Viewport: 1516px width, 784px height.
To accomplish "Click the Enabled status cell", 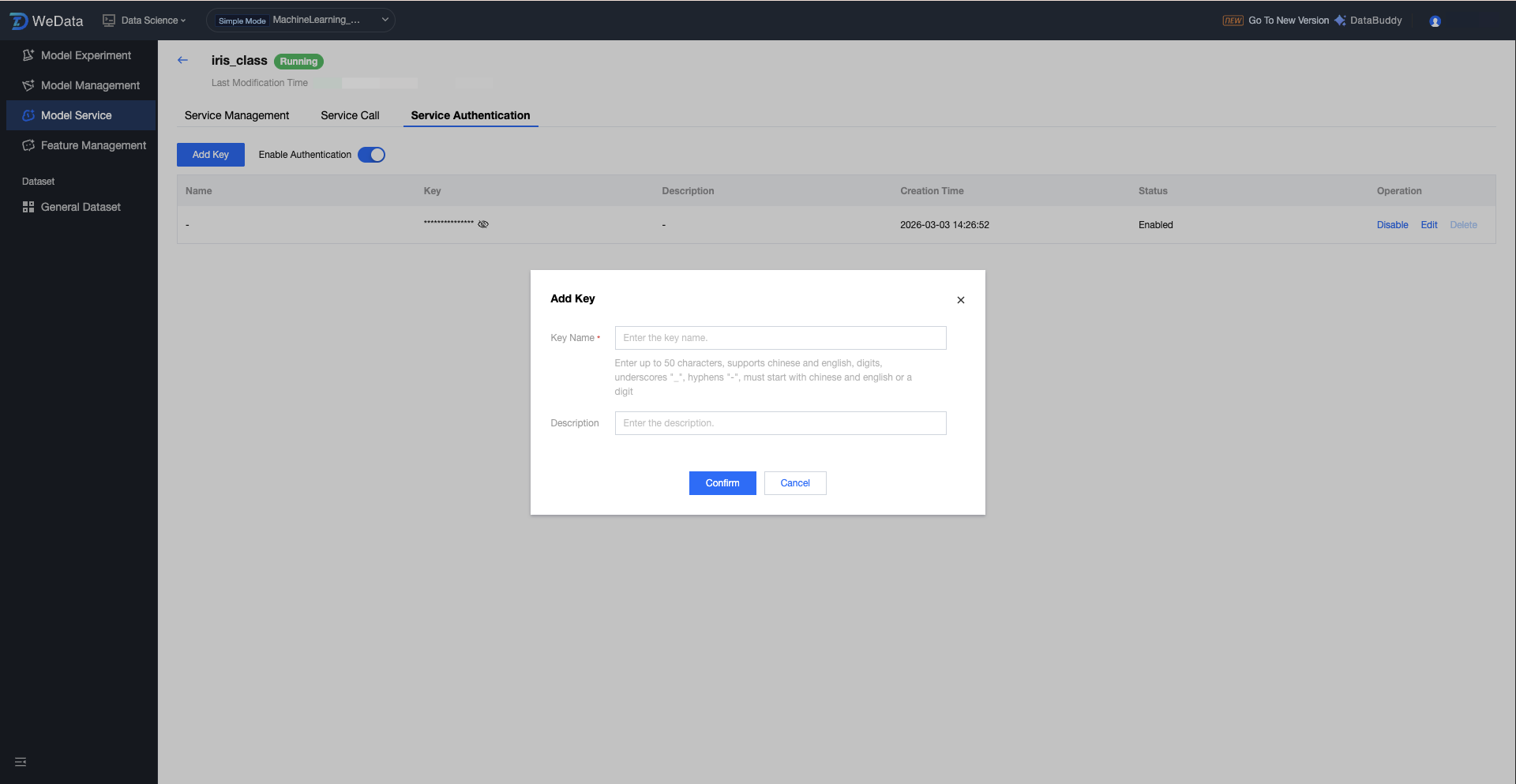I will (1156, 225).
